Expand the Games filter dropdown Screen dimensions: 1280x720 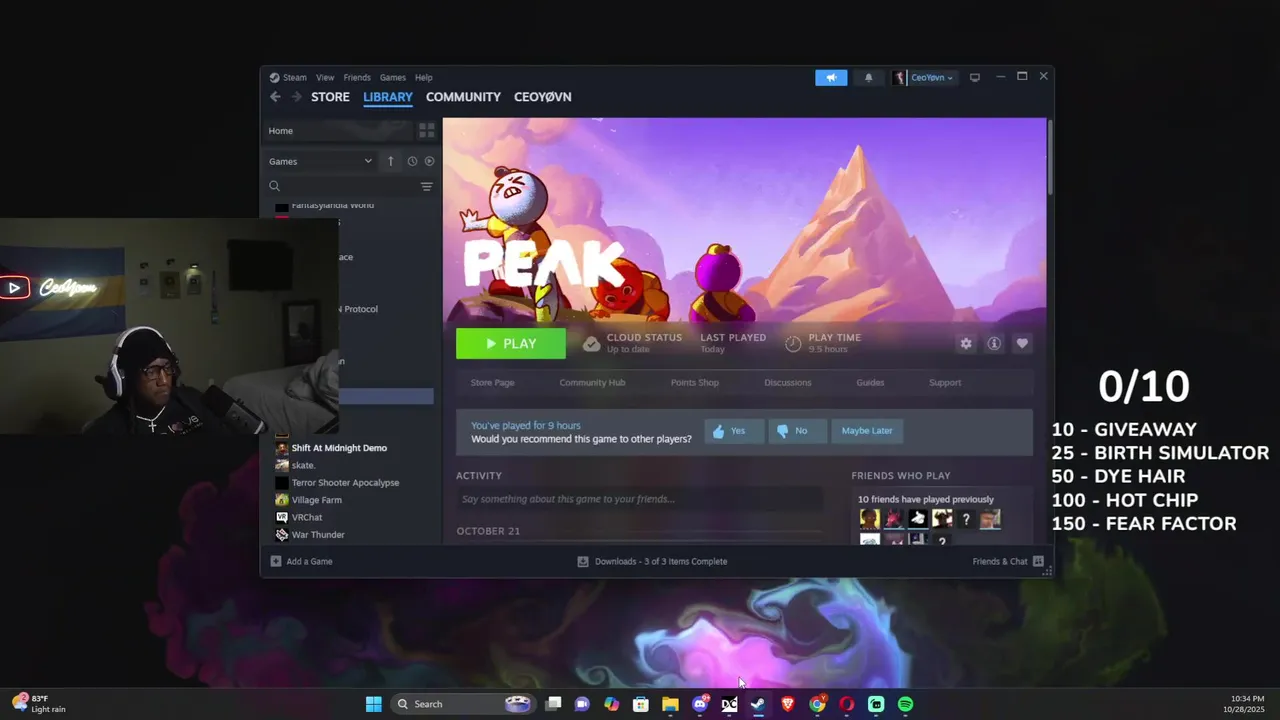coord(320,161)
